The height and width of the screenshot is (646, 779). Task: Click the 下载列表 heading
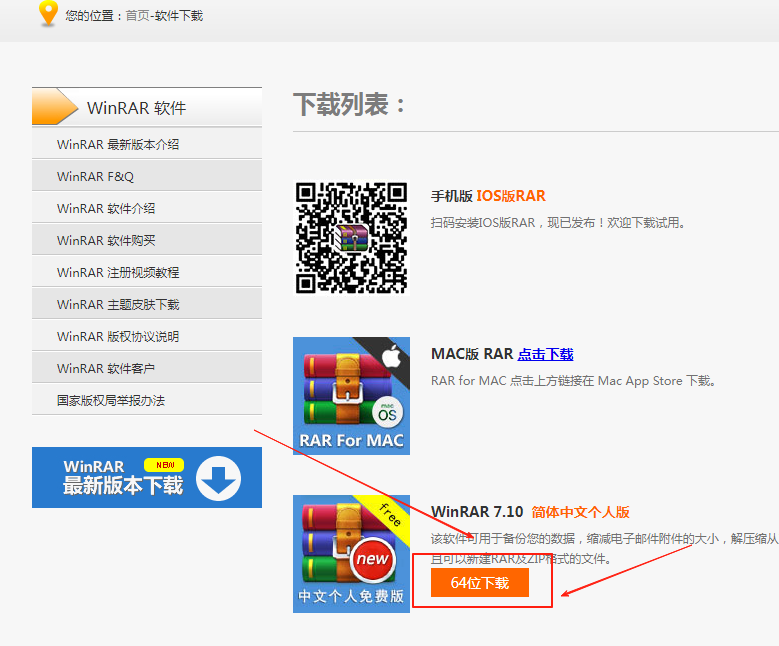coord(349,105)
